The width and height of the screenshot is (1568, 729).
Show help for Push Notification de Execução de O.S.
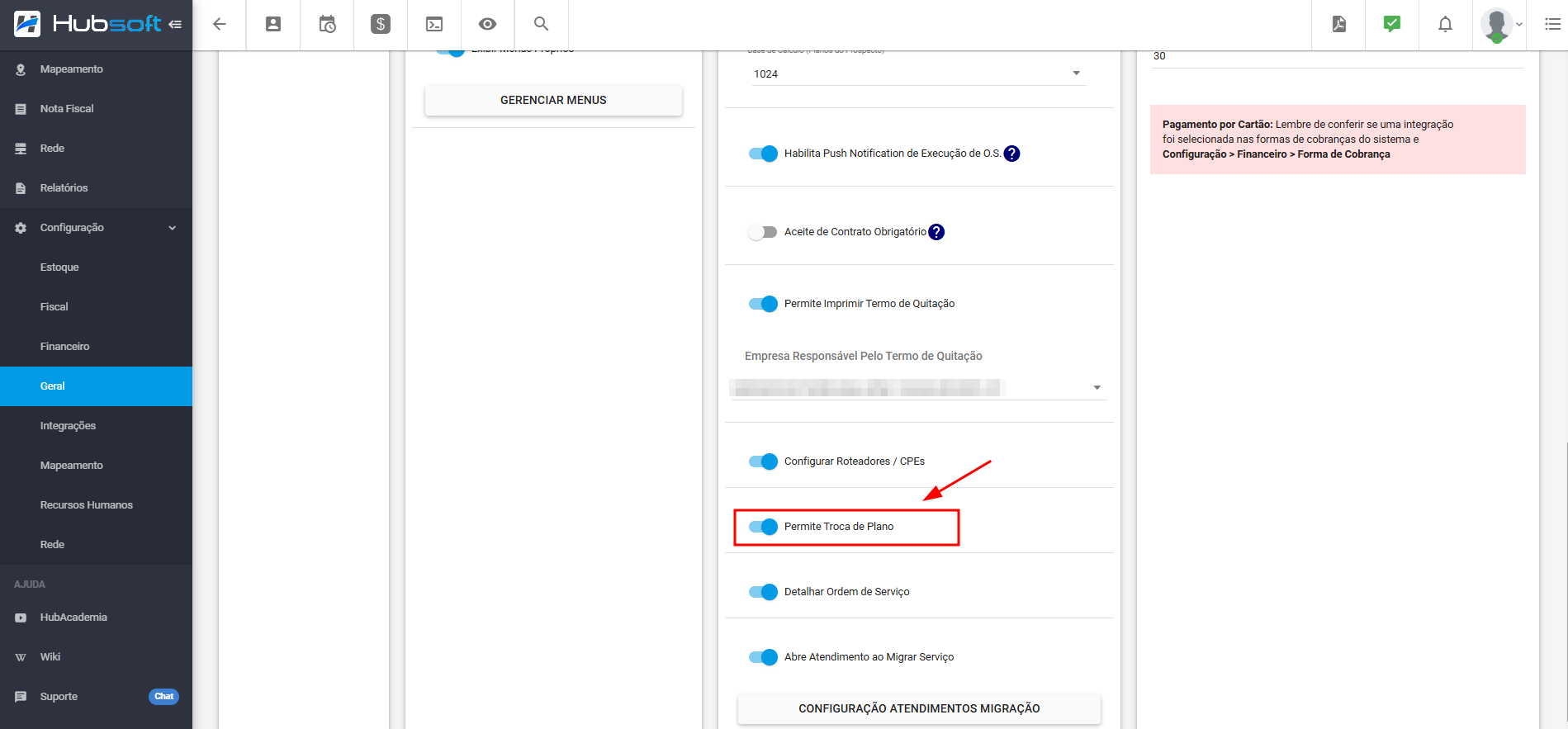(x=1011, y=154)
